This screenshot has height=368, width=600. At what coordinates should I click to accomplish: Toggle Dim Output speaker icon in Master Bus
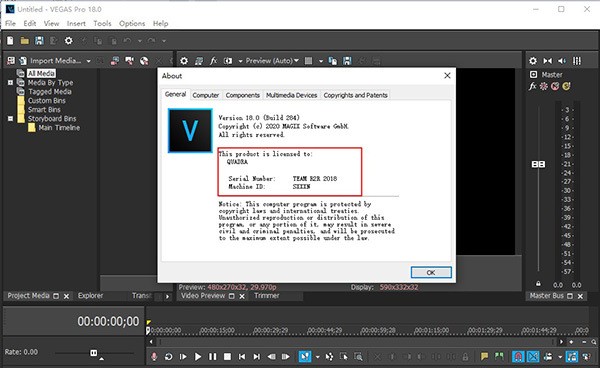562,61
